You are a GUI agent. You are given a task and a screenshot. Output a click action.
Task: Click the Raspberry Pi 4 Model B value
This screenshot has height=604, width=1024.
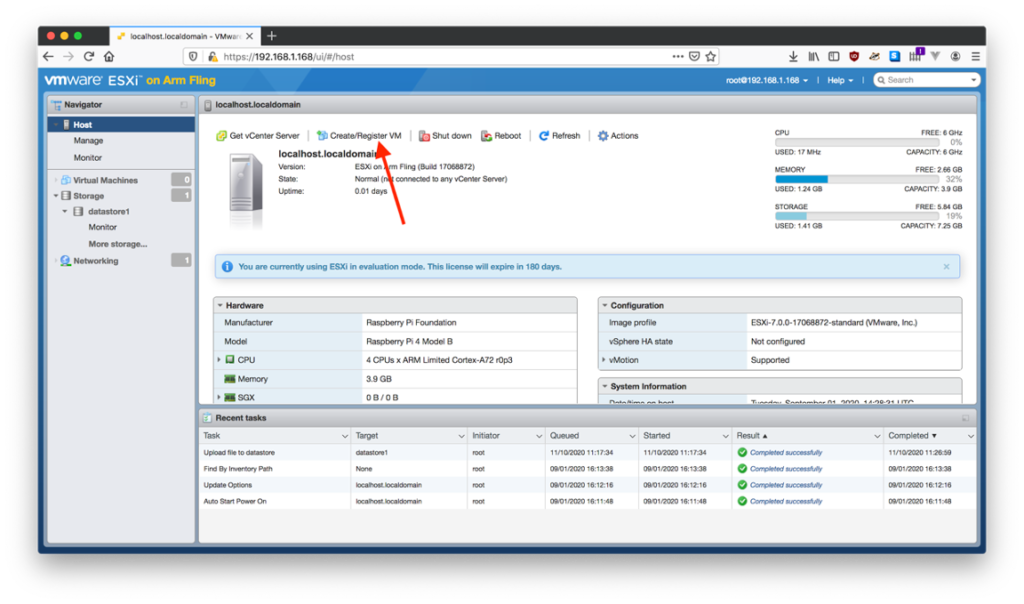tap(409, 342)
